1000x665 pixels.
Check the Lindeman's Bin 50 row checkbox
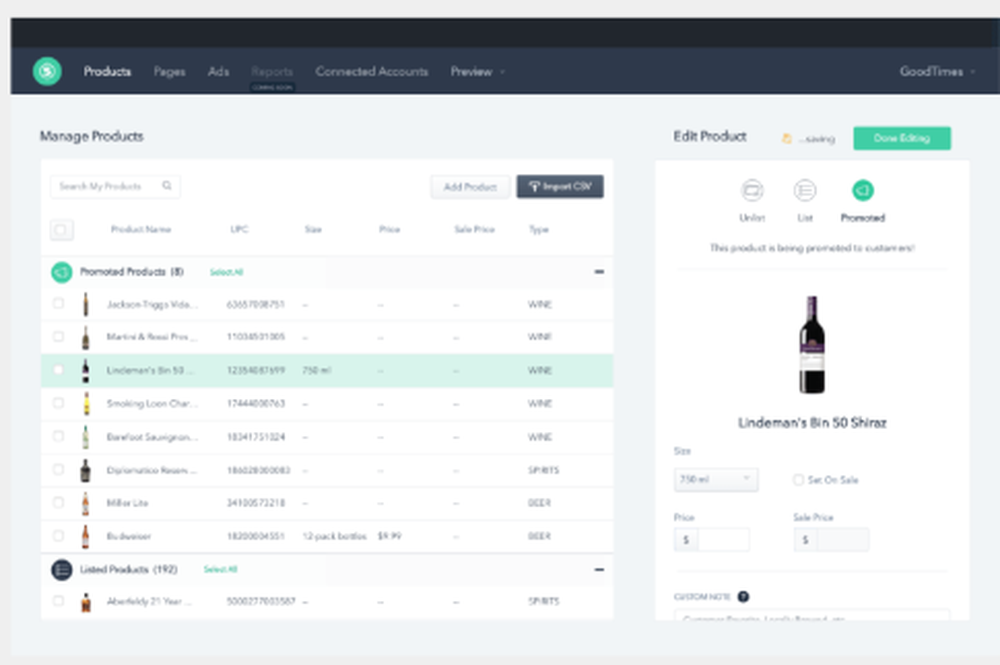58,370
